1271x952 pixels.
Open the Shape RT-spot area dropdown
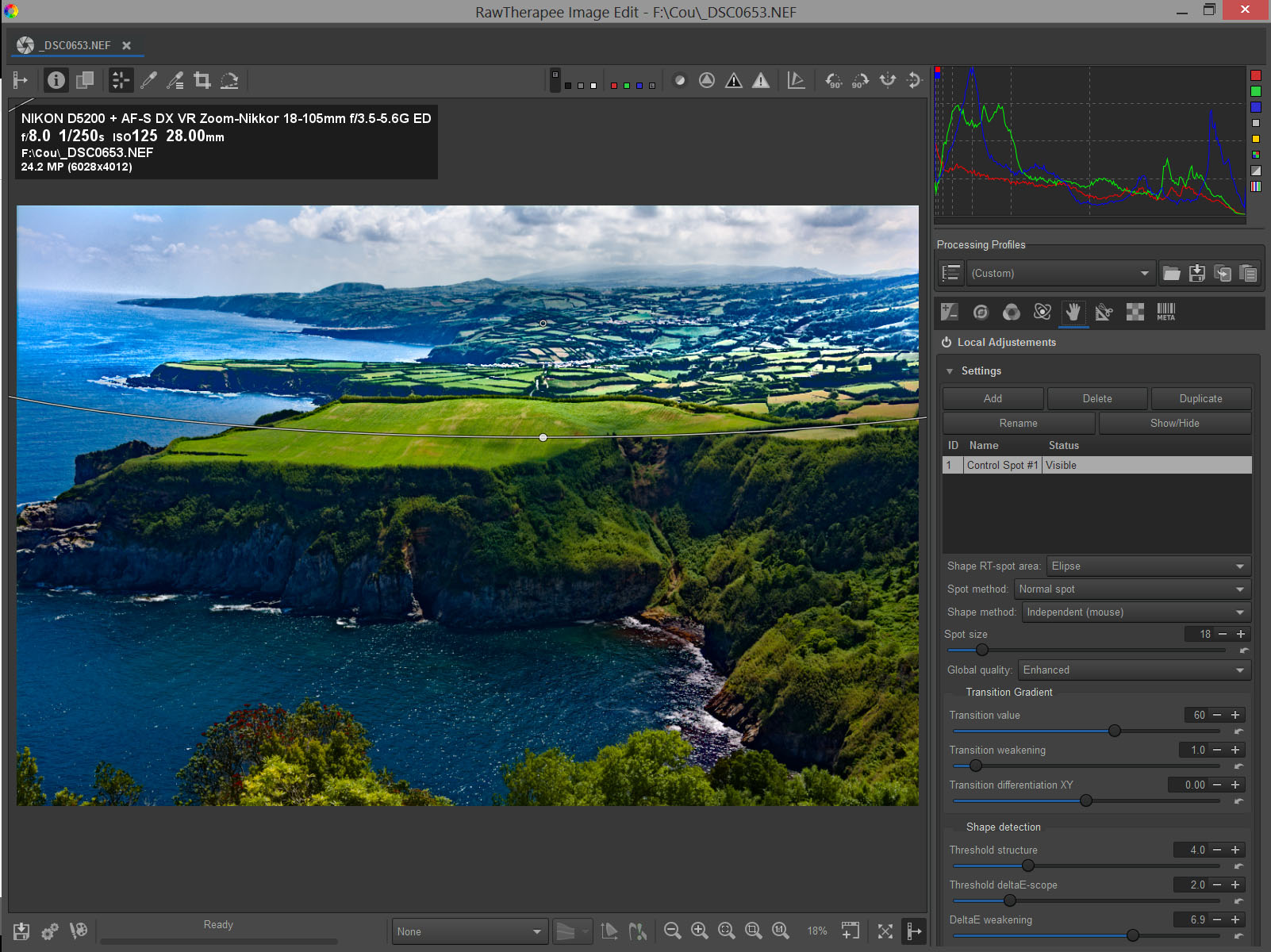click(x=1148, y=566)
